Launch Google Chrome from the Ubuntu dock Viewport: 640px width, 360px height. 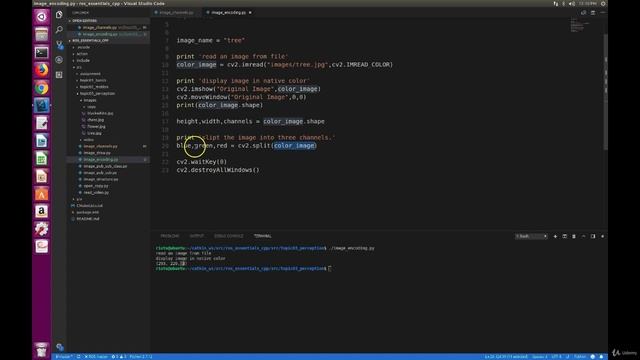pos(41,88)
